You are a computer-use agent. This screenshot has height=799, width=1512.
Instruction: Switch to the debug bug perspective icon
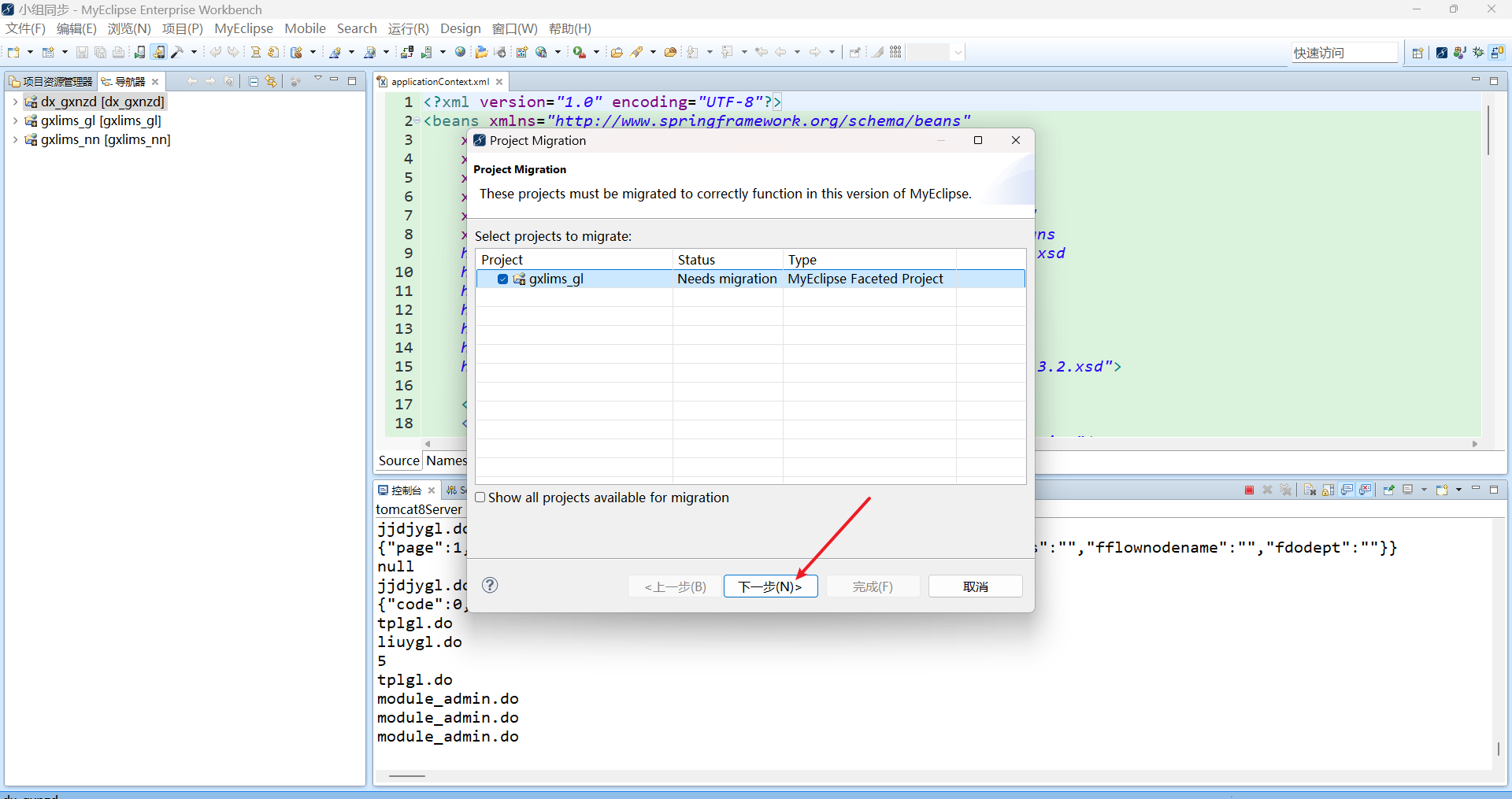point(1478,52)
